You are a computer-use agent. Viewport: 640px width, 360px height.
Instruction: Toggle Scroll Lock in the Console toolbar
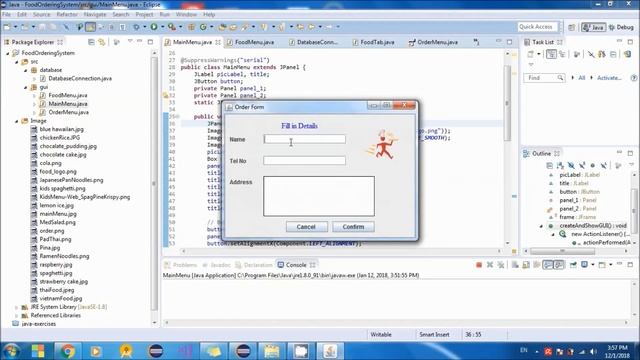tap(526, 265)
